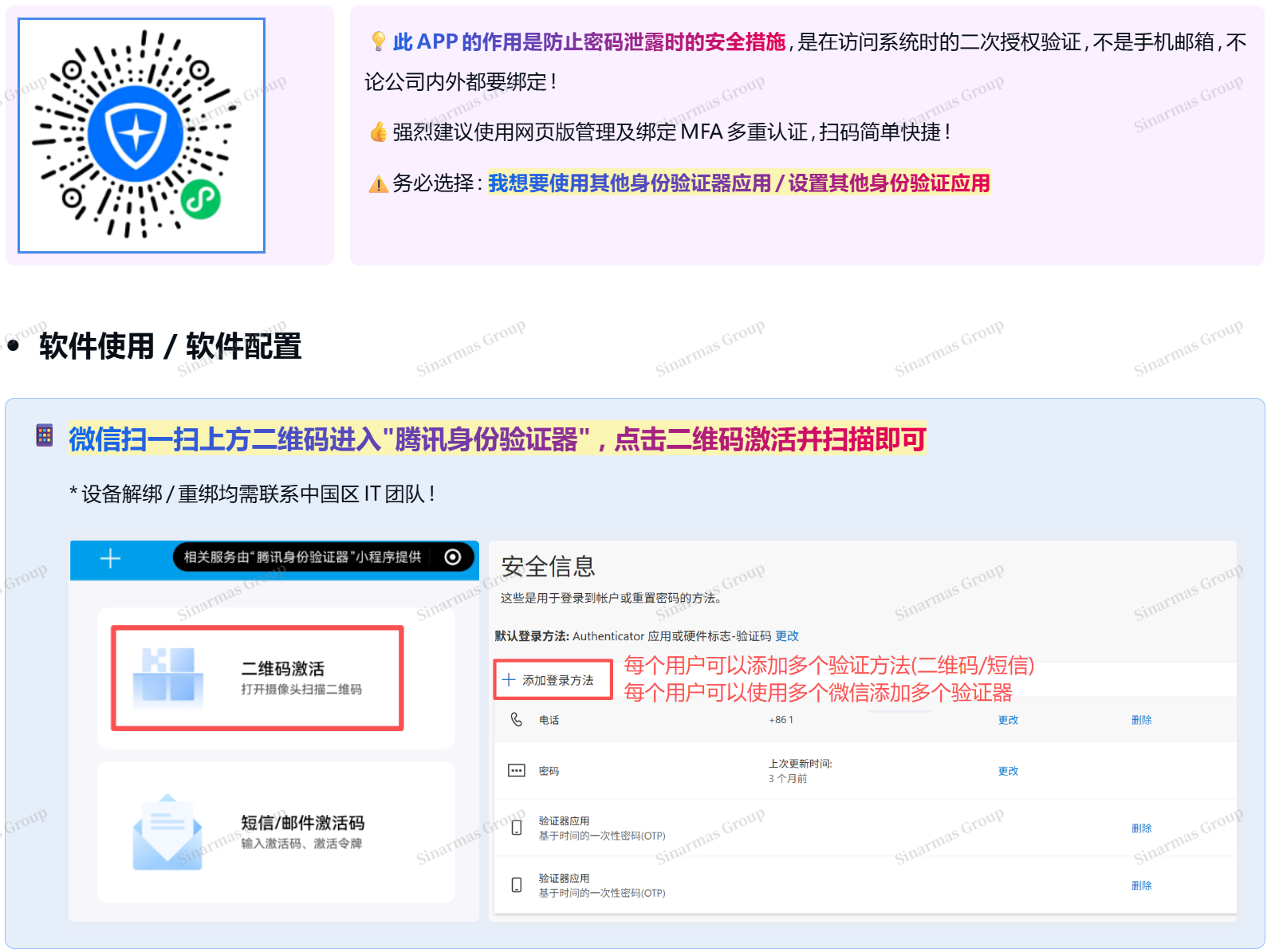This screenshot has width=1275, height=952.
Task: Delete the first 验证器应用 entry
Action: pyautogui.click(x=1141, y=828)
